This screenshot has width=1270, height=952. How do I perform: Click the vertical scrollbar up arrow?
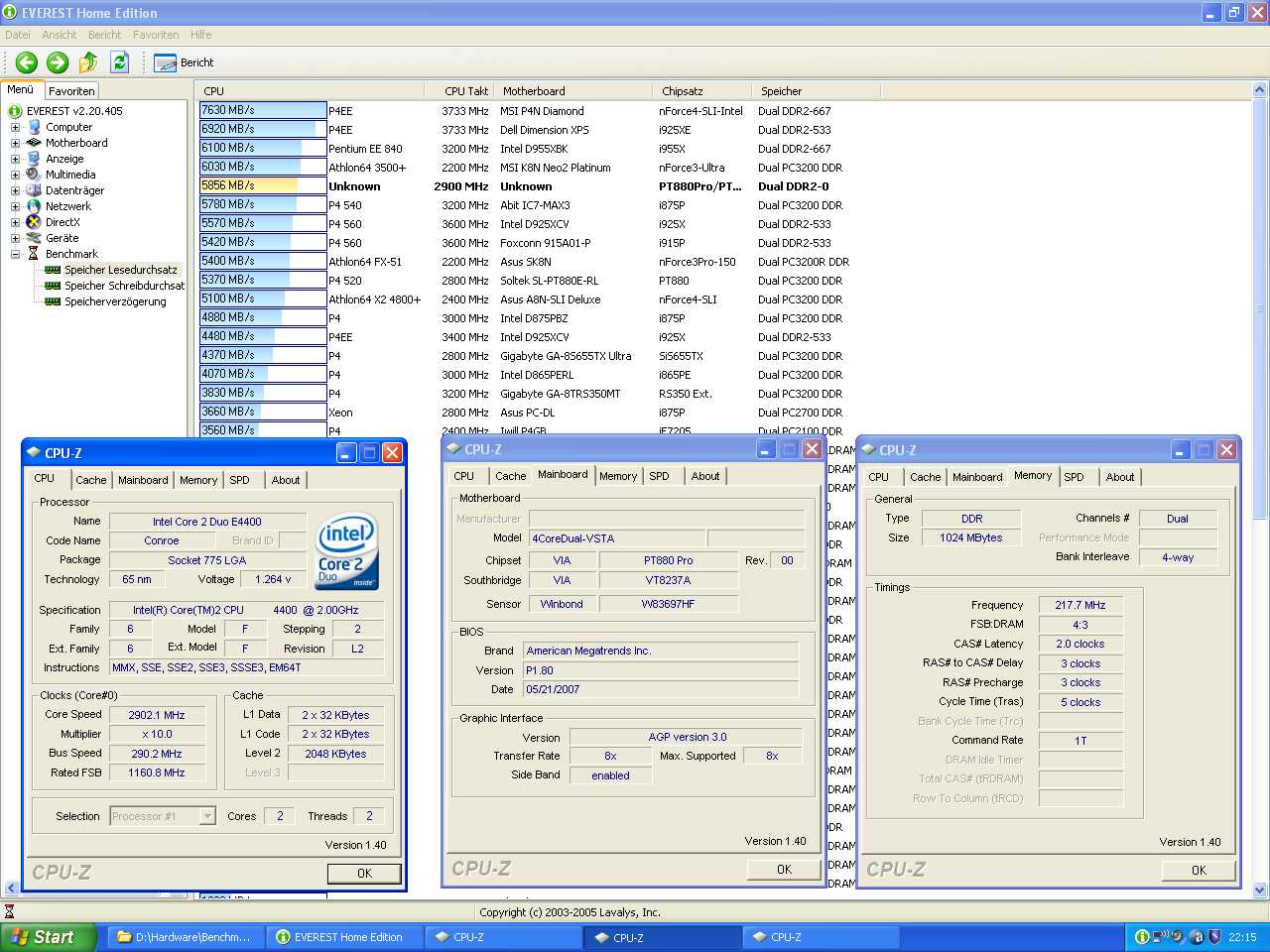click(1260, 90)
